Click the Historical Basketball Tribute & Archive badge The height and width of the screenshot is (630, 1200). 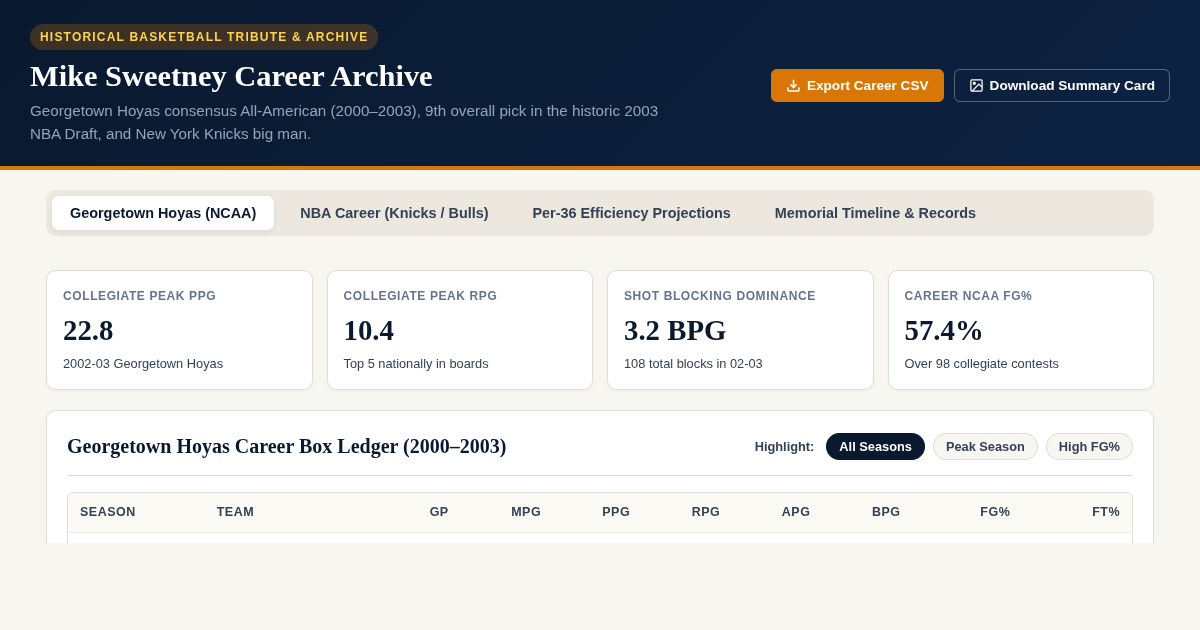[x=204, y=37]
